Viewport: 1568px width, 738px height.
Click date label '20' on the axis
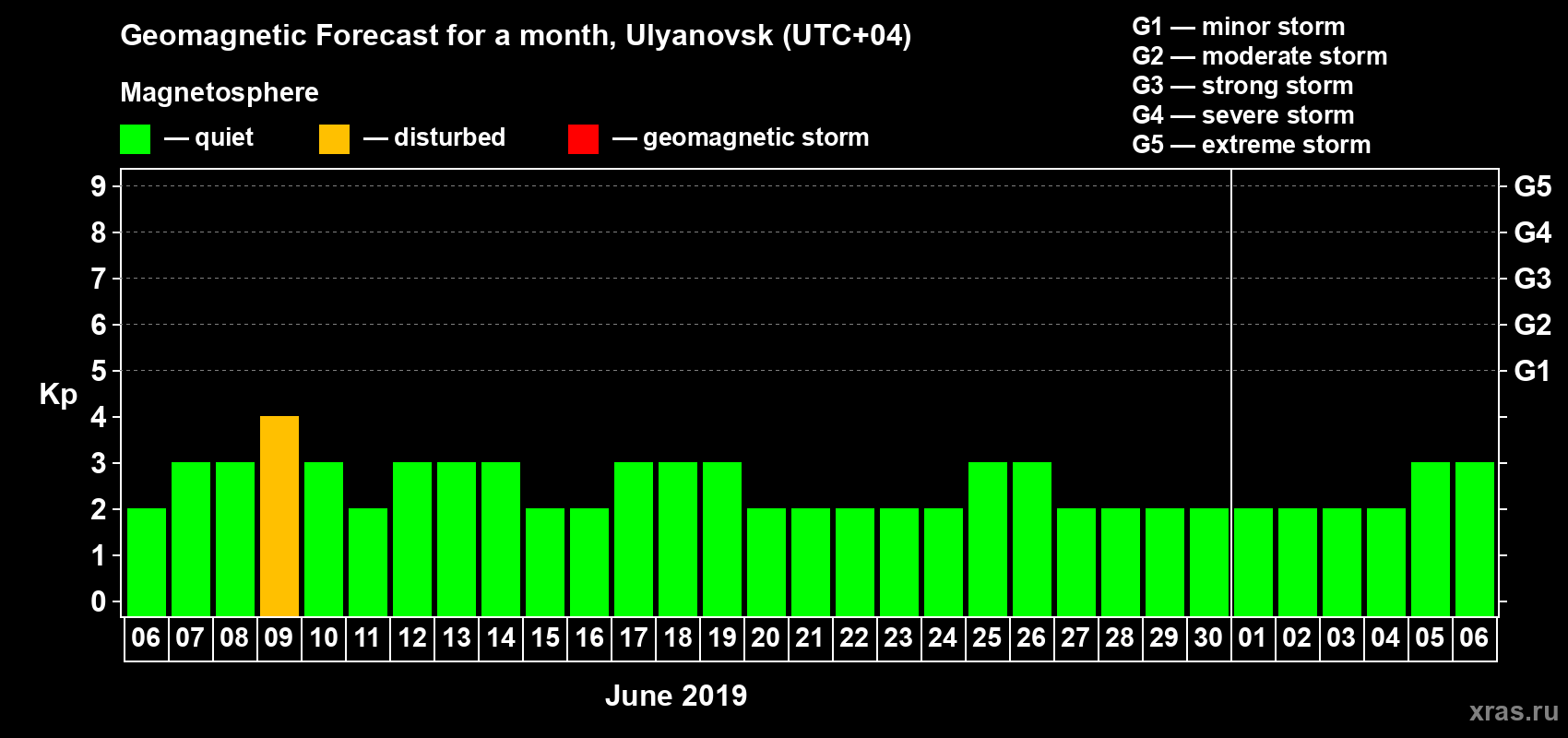(766, 637)
